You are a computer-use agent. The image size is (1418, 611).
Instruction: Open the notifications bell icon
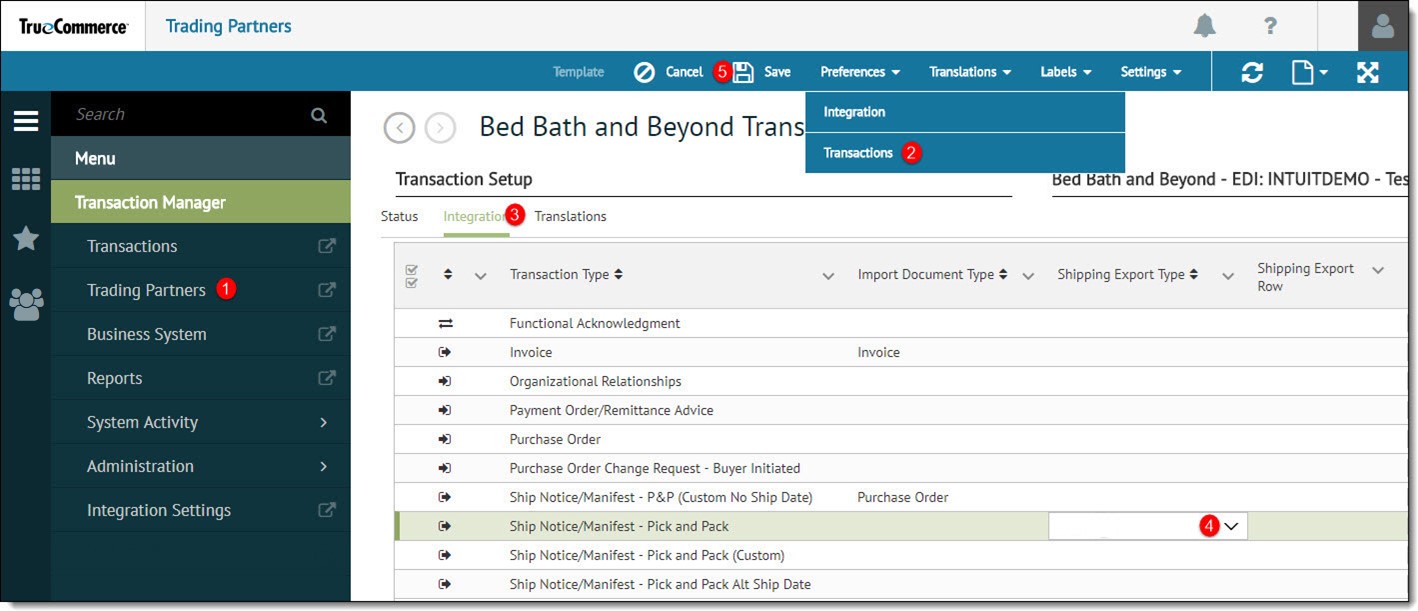(x=1205, y=26)
